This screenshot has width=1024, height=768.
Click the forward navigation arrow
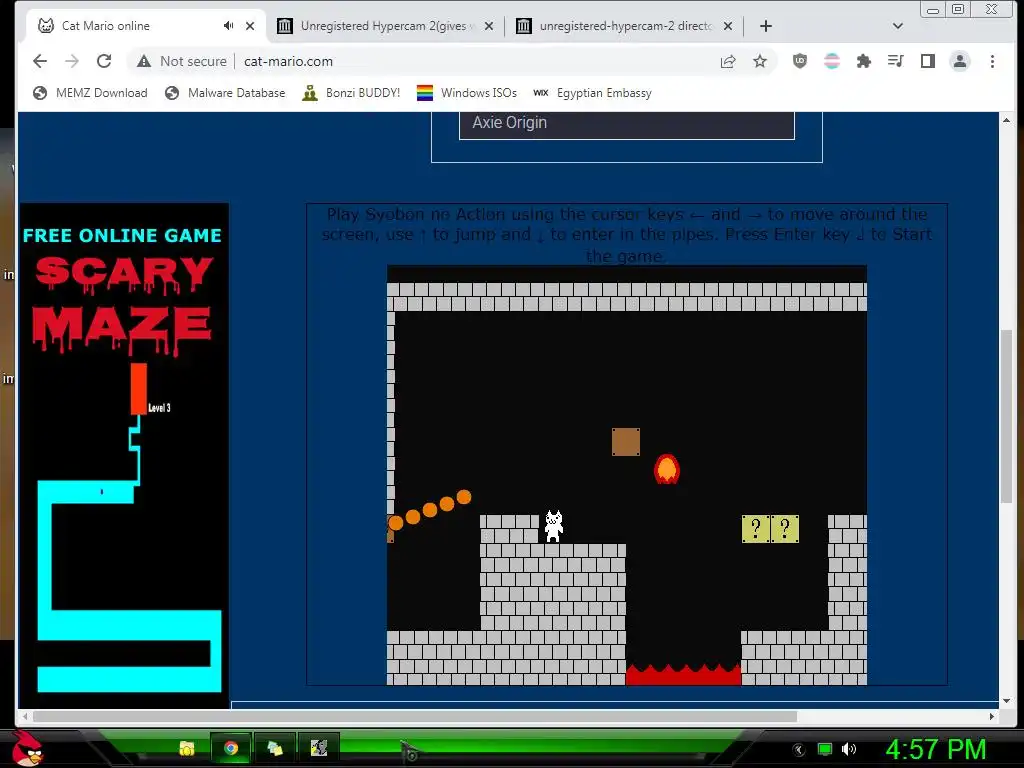click(72, 61)
